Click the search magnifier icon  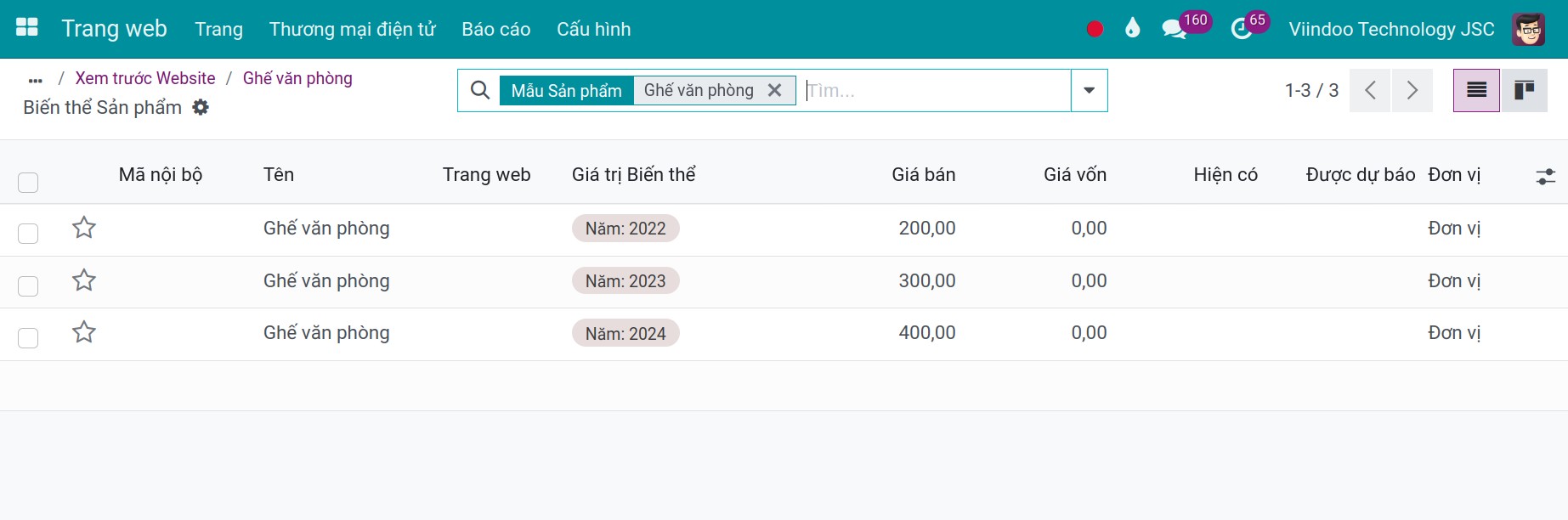point(480,90)
